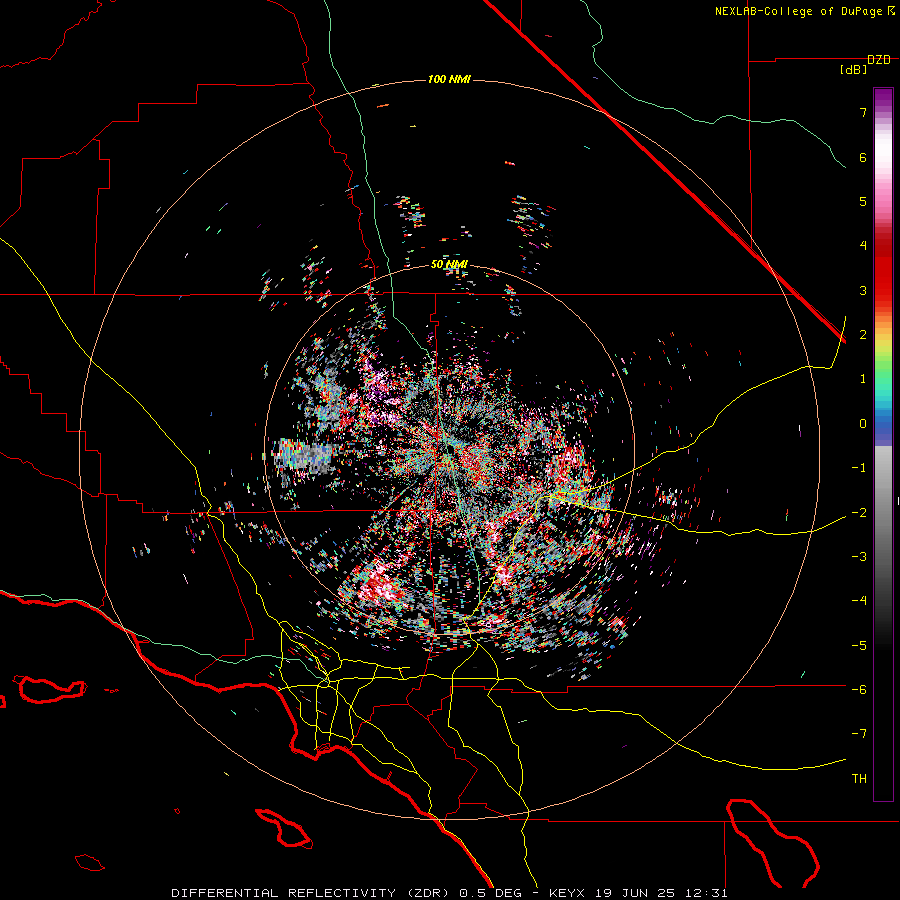
Task: Click the "-6" tick label on scale
Action: tap(859, 690)
